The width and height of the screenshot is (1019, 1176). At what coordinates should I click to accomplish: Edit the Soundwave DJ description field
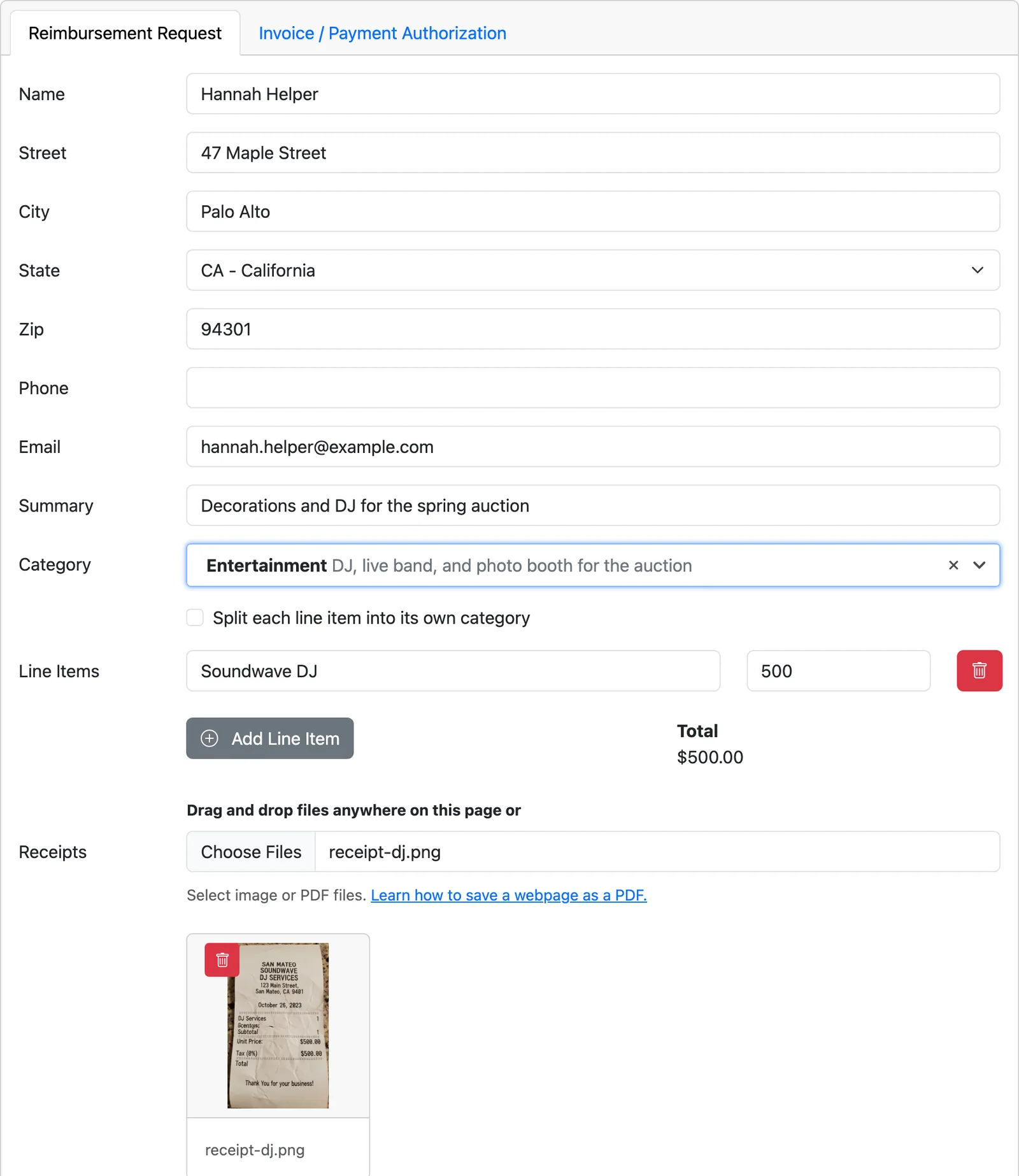pyautogui.click(x=453, y=671)
